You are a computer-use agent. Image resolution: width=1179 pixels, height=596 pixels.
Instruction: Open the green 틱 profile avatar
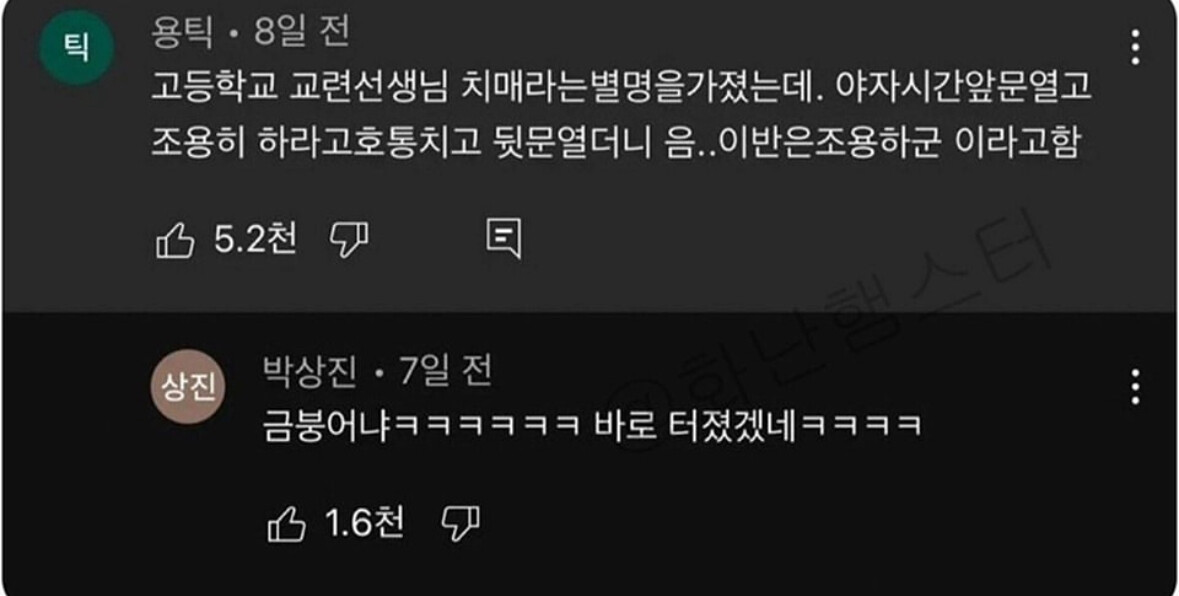pos(77,48)
